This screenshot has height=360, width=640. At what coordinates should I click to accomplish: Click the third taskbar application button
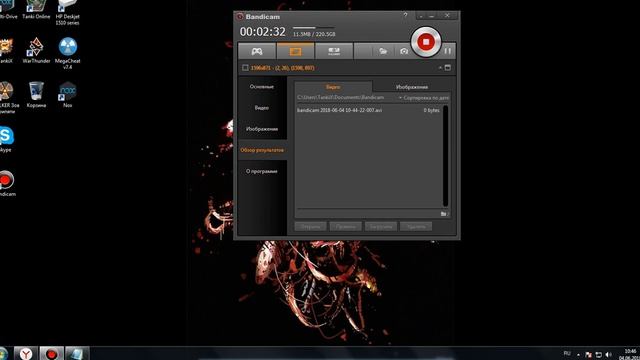[x=77, y=353]
